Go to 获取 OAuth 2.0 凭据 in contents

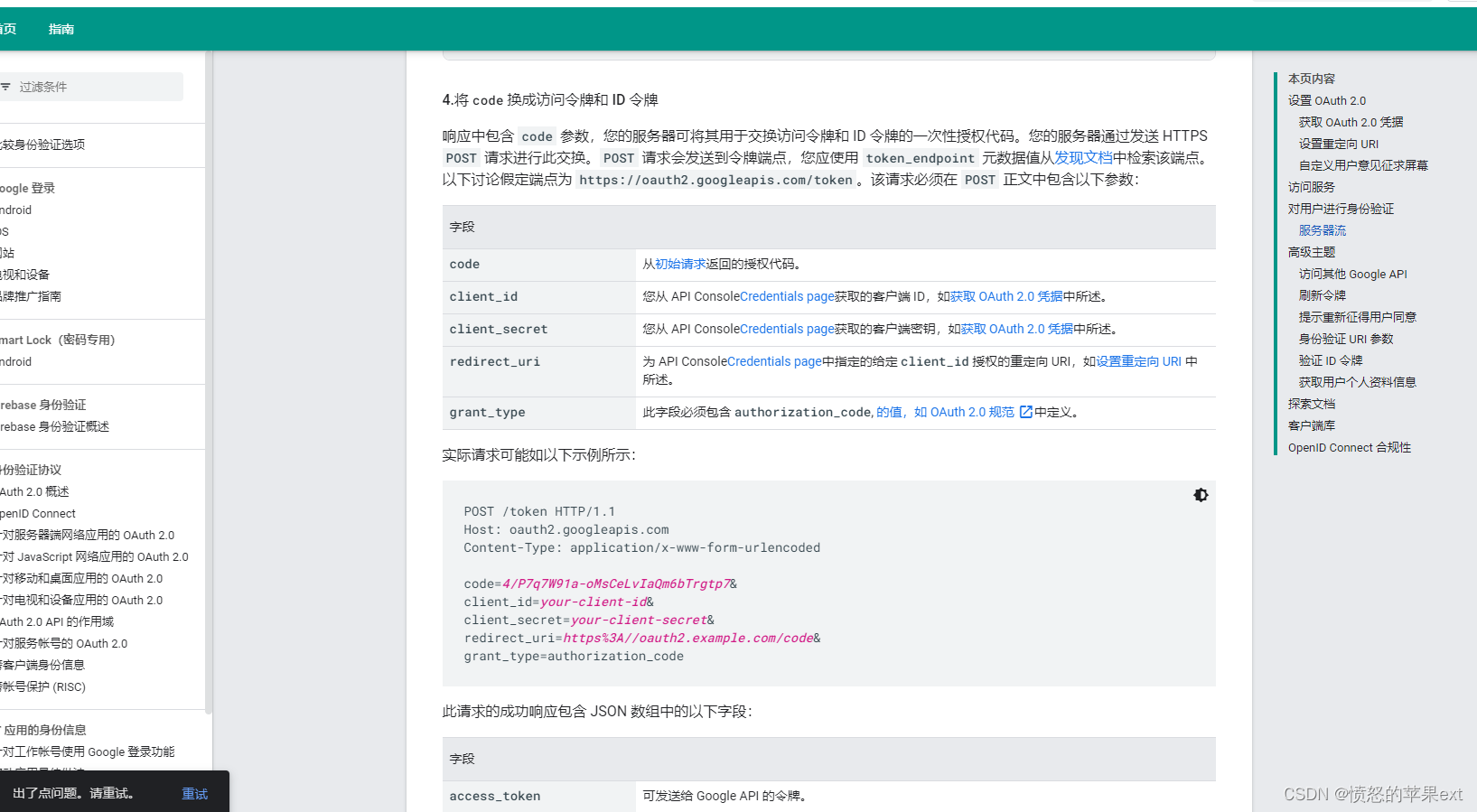click(x=1351, y=122)
